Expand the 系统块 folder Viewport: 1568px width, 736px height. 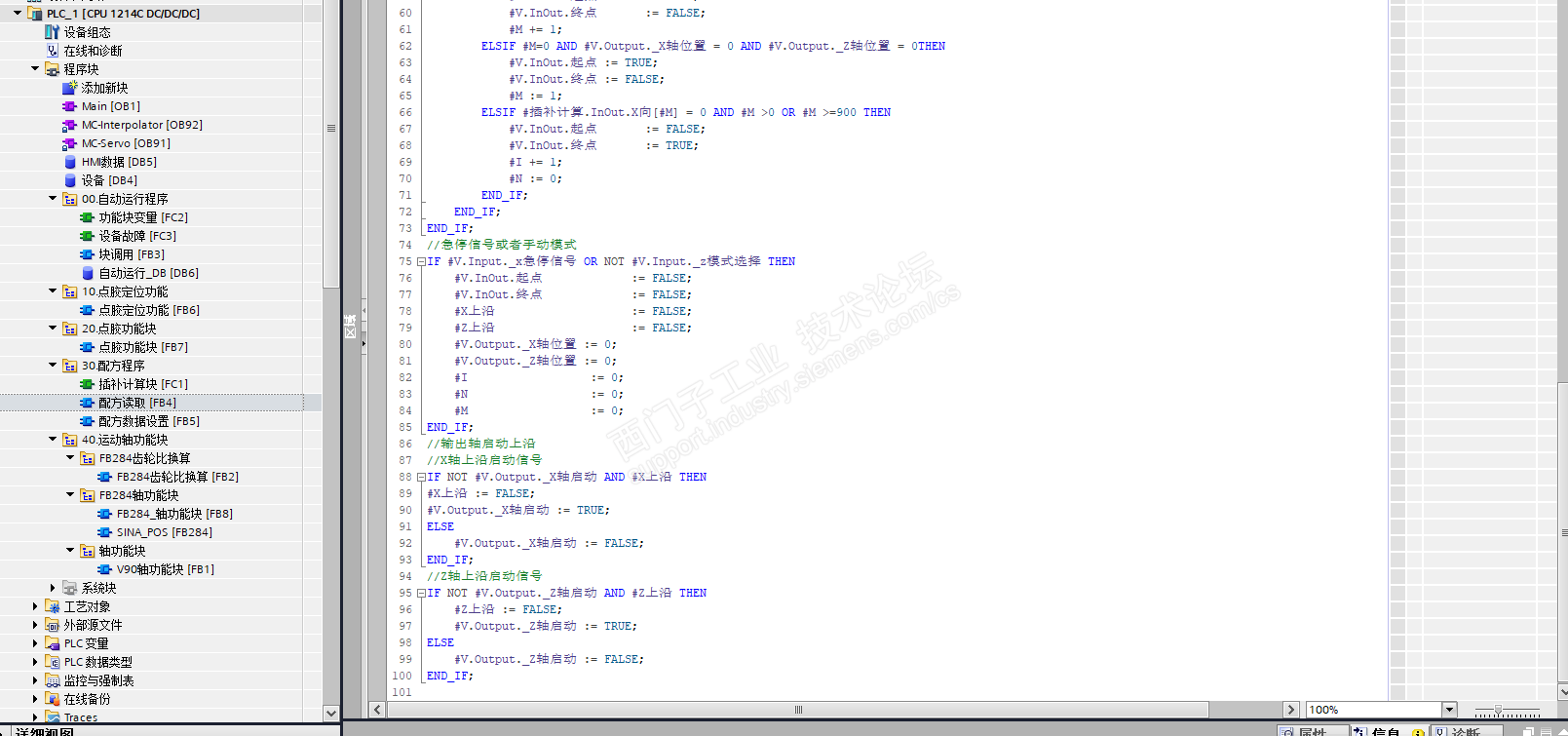click(x=53, y=588)
